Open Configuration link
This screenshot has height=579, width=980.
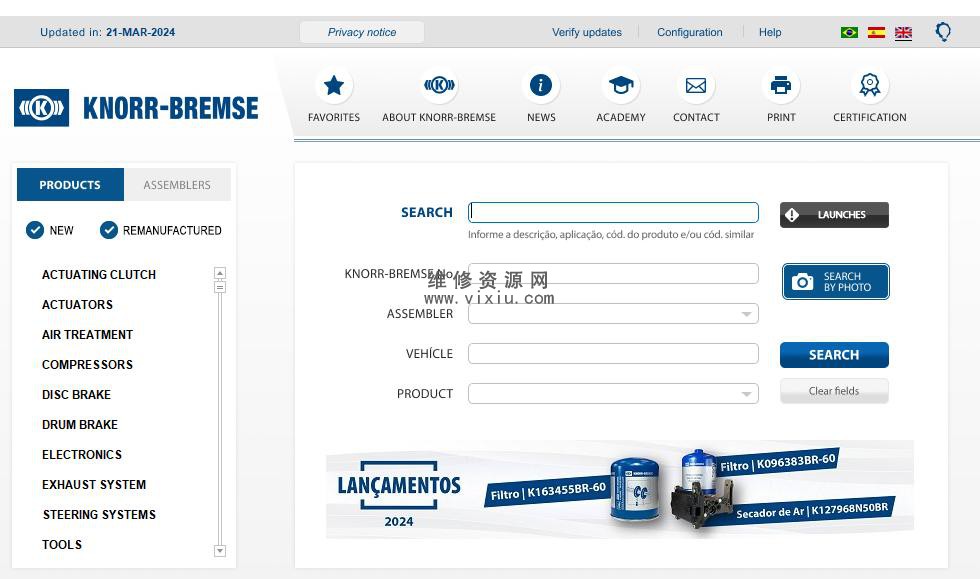pos(690,33)
